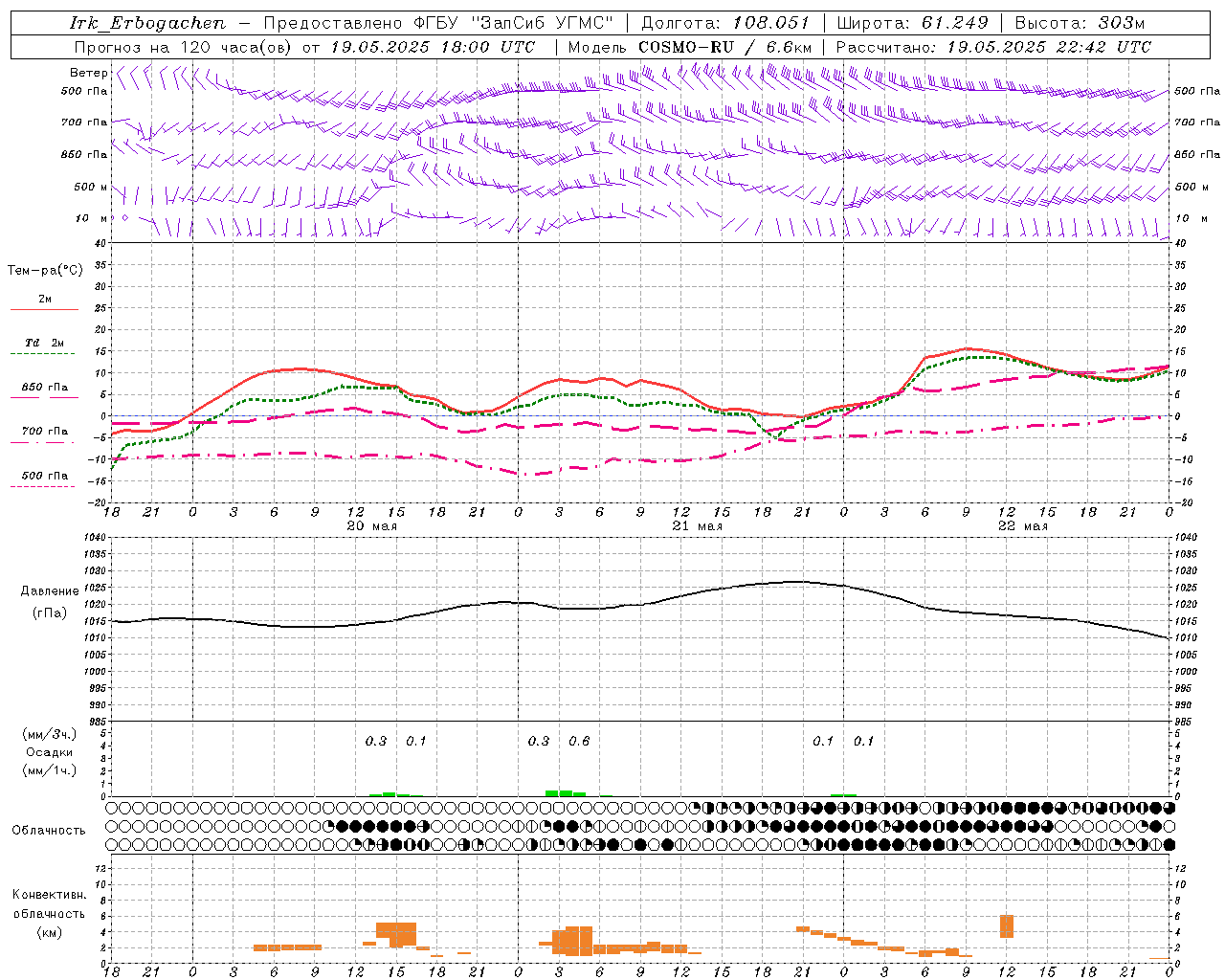The width and height of the screenshot is (1225, 980).
Task: Click the Td 2м dew point legend label
Action: click(x=45, y=343)
